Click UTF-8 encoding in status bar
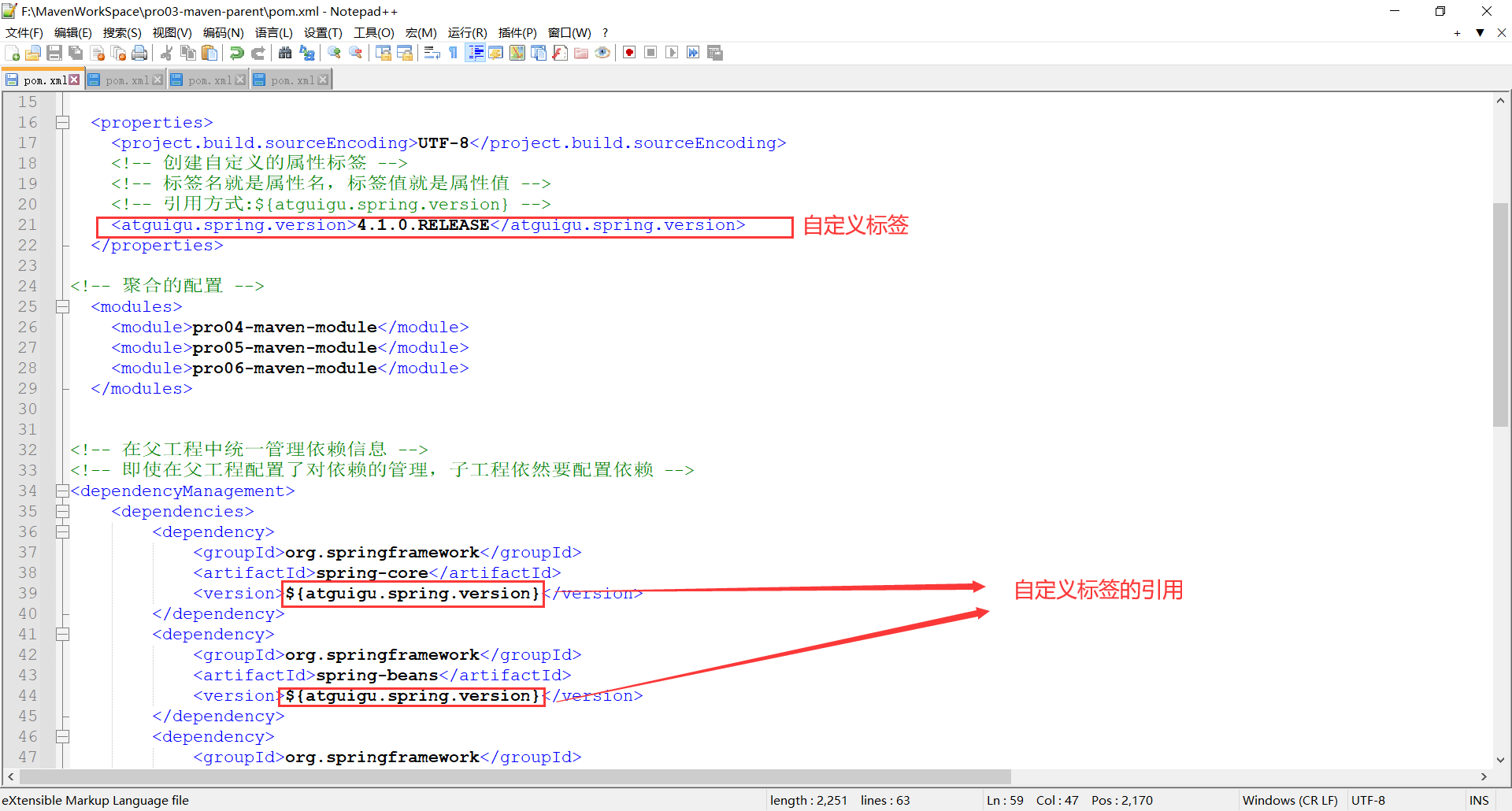The image size is (1512, 811). tap(1368, 800)
